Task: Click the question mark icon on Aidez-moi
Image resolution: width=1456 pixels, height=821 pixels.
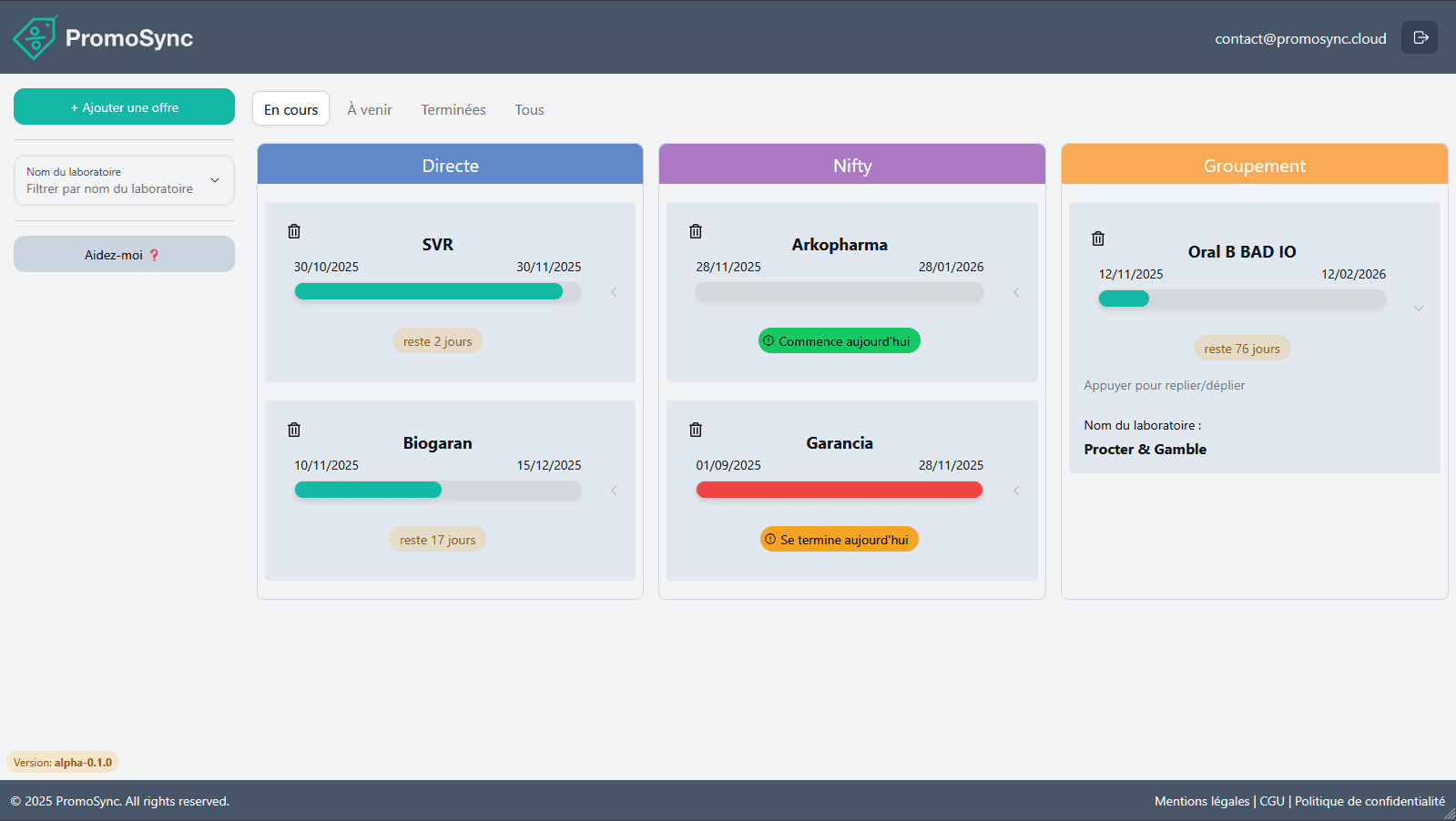Action: click(x=154, y=255)
